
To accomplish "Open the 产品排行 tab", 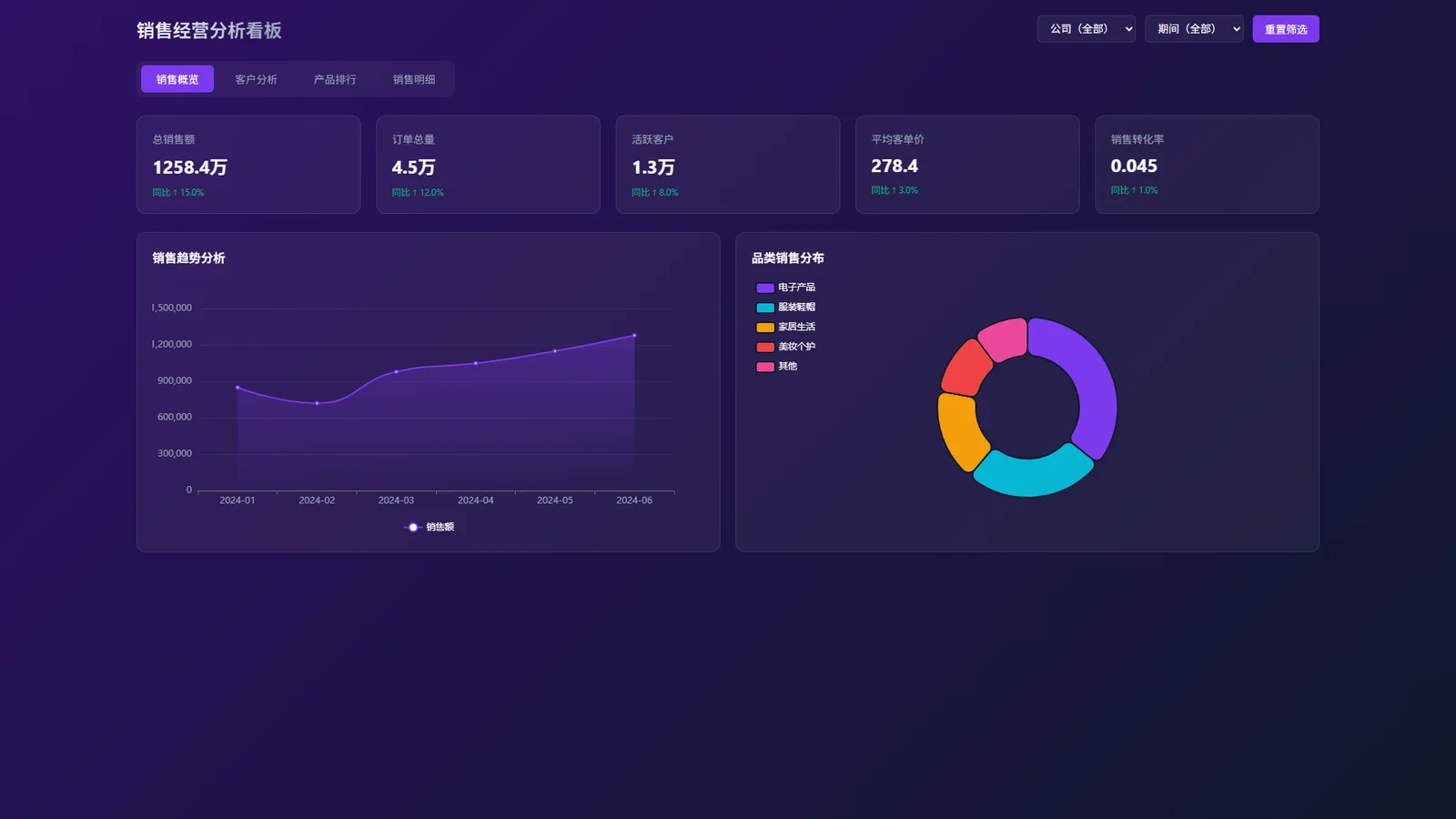I will click(335, 79).
